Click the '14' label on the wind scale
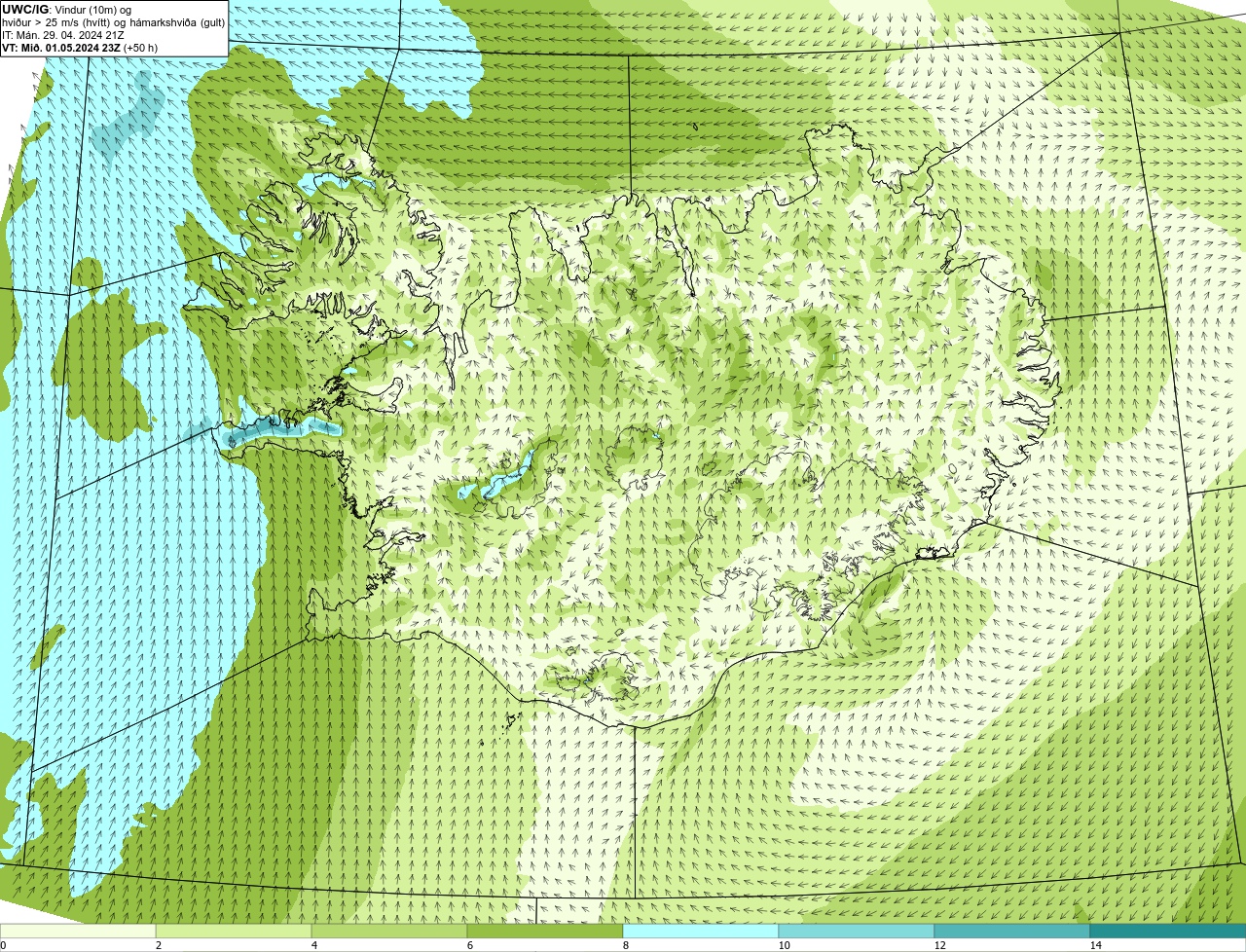Screen dimensions: 1246x952 1095,945
